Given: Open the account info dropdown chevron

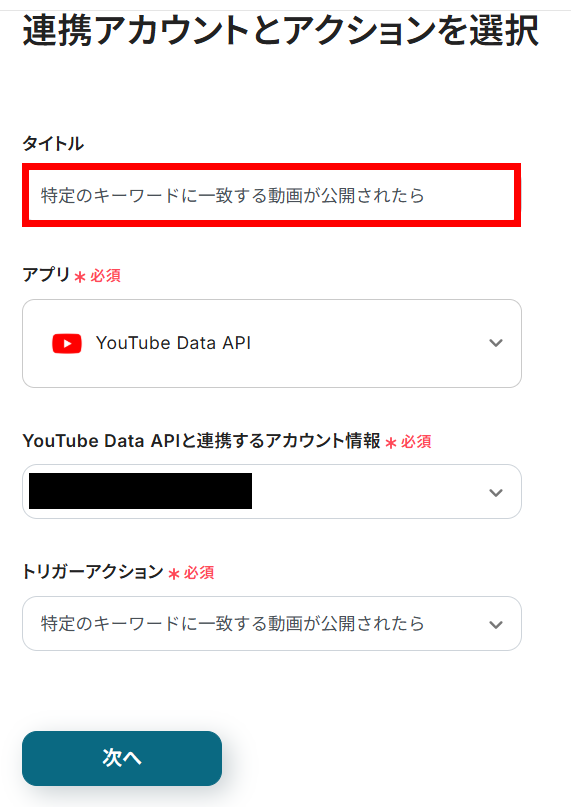Looking at the screenshot, I should click(x=496, y=493).
